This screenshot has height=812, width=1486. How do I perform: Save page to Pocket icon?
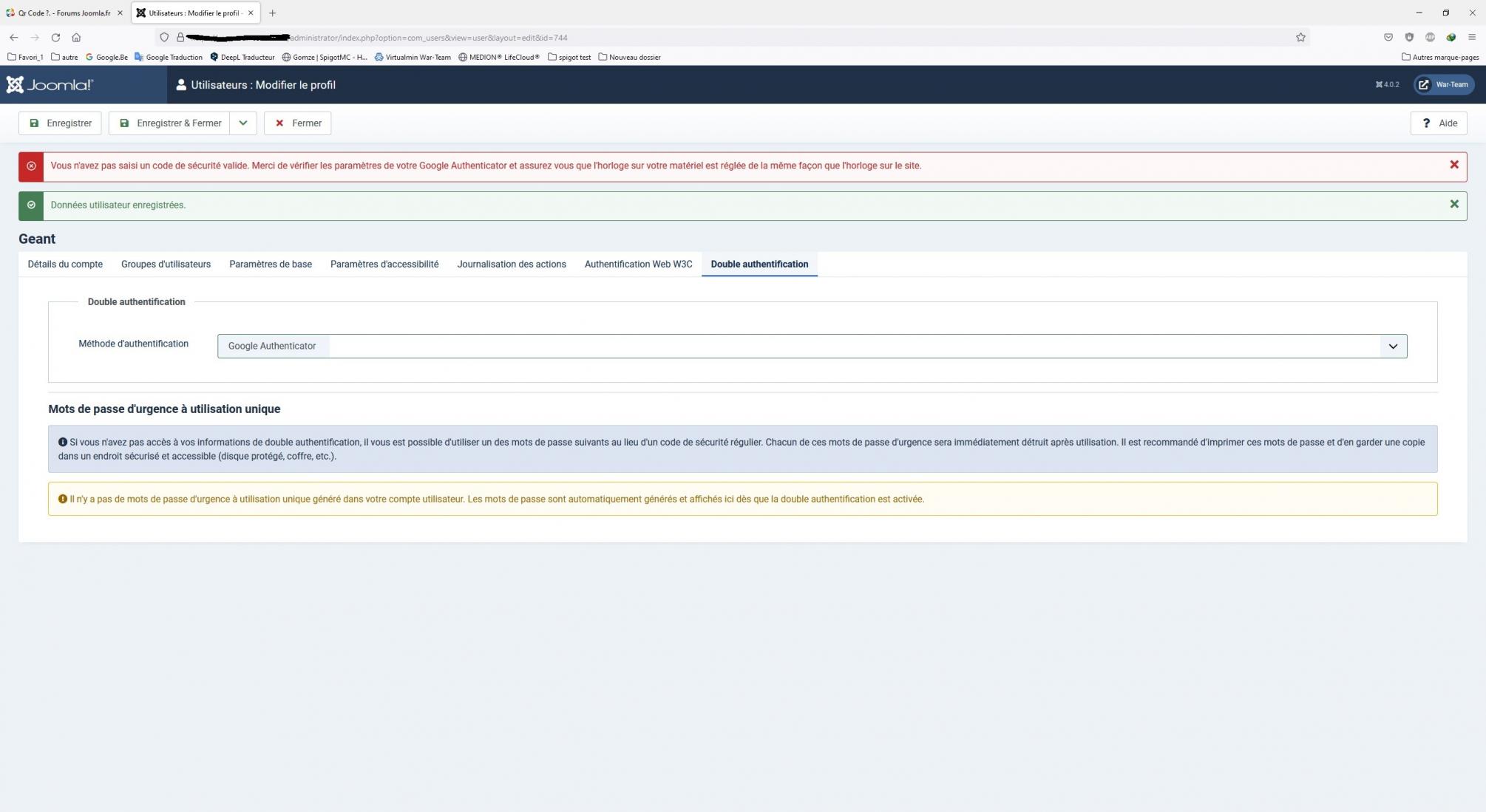(1388, 38)
